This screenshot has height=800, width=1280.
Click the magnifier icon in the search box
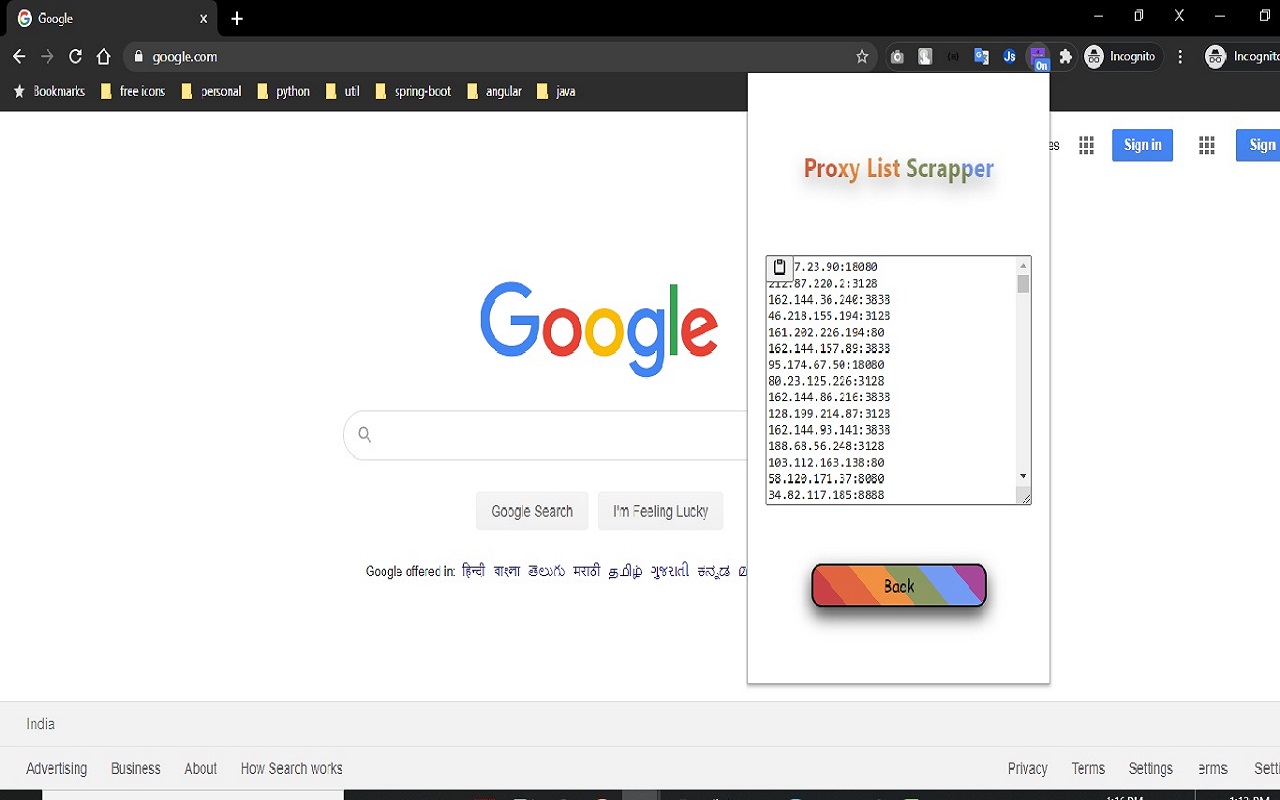(365, 434)
